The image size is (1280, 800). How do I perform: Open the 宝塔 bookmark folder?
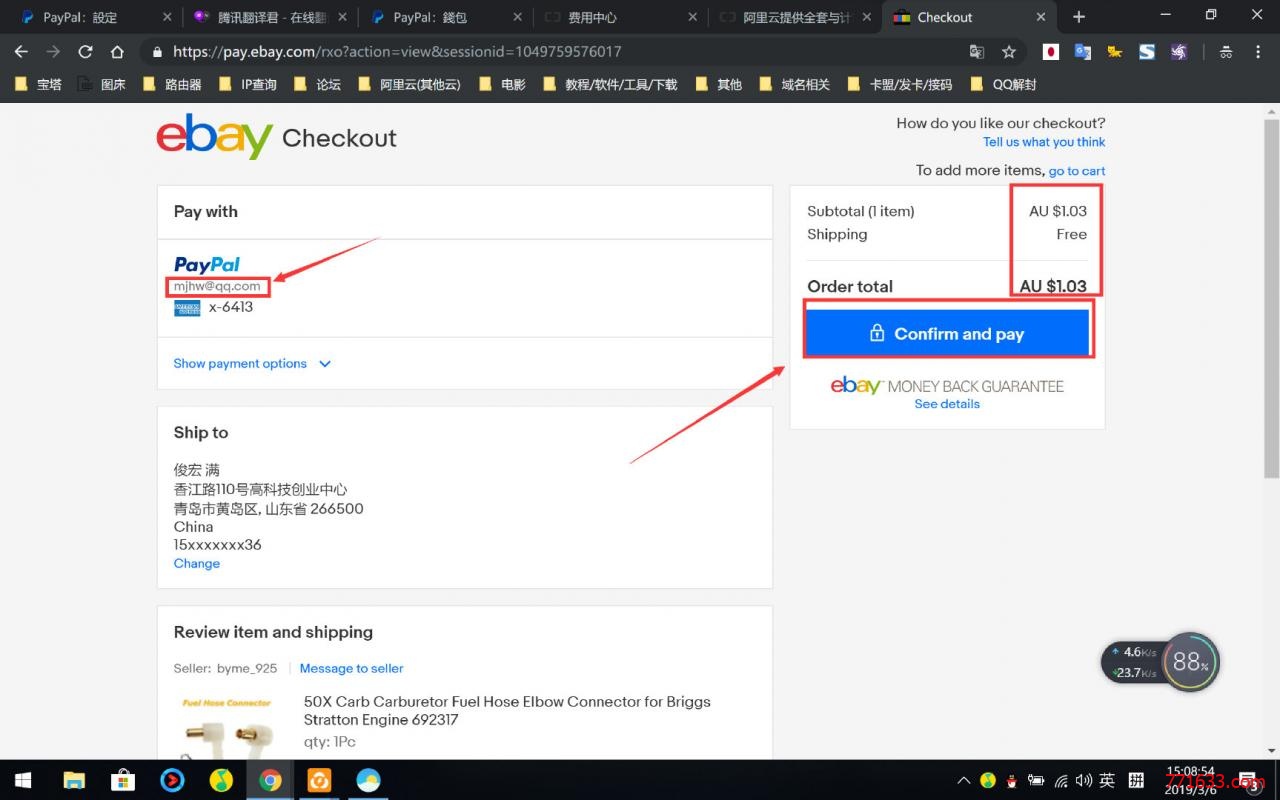coord(38,85)
